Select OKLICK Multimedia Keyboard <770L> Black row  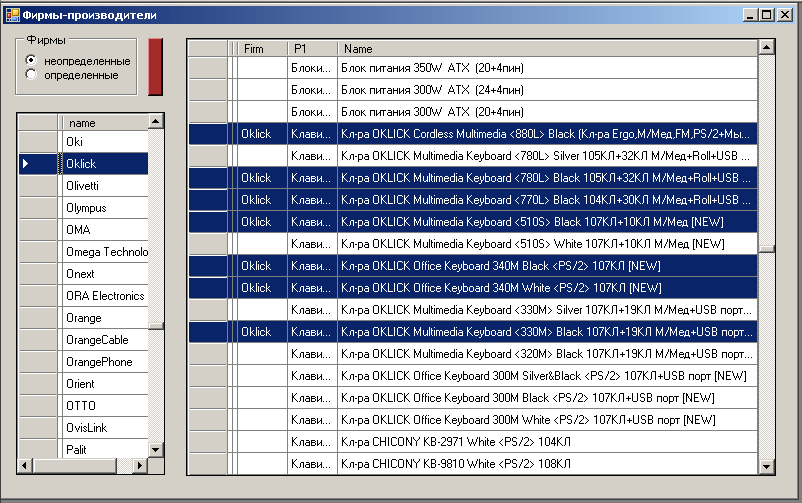[x=473, y=200]
